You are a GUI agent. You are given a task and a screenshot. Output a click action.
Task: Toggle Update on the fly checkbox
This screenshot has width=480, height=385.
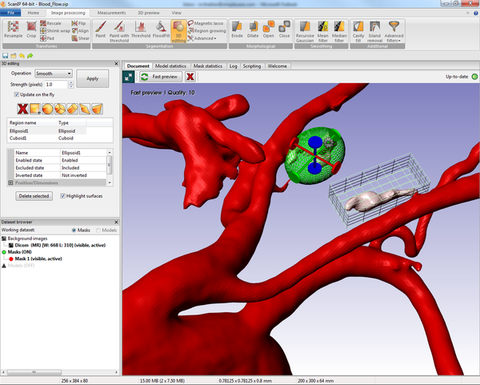click(x=16, y=95)
